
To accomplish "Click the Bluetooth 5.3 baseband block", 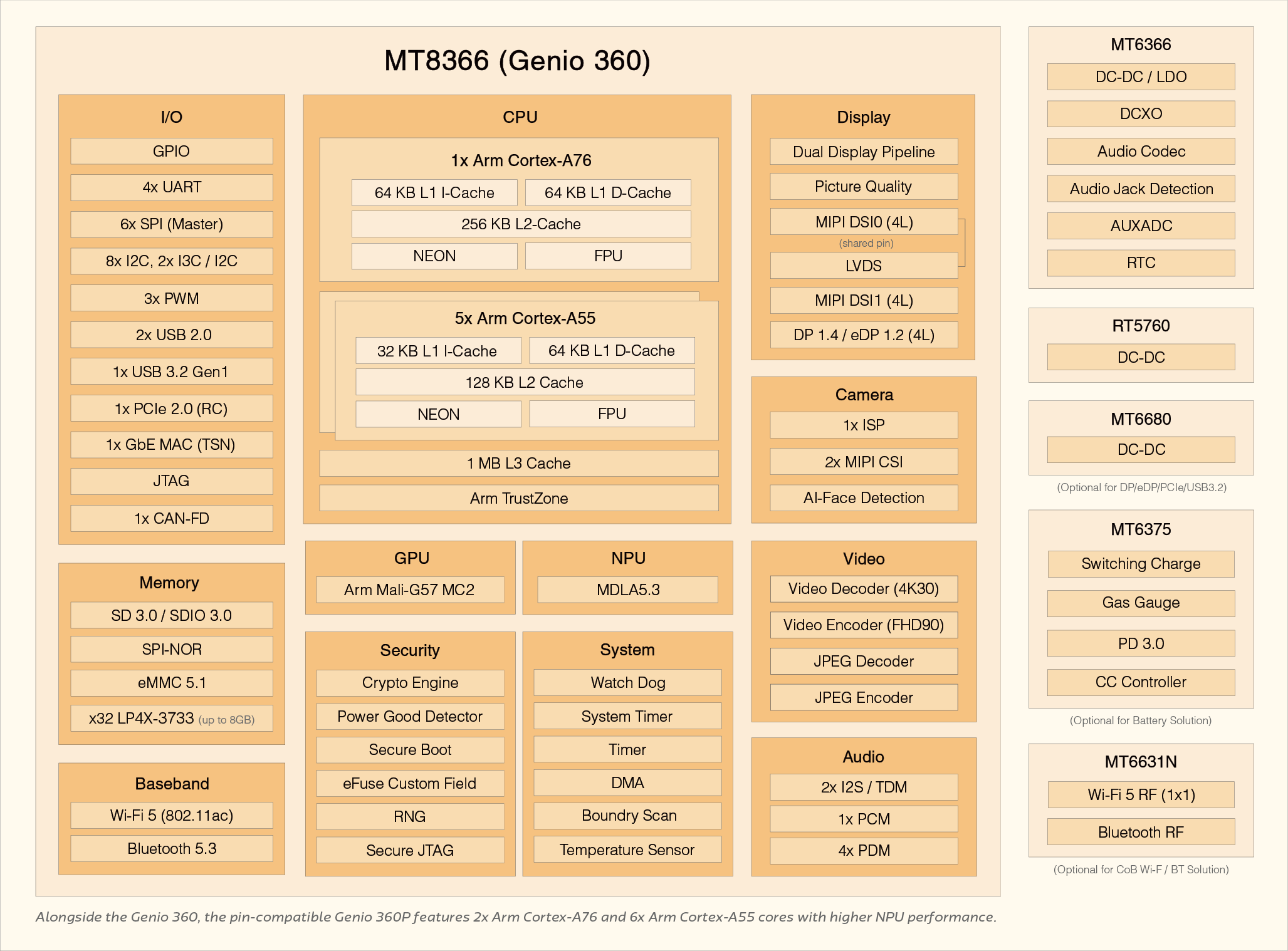I will pos(171,848).
